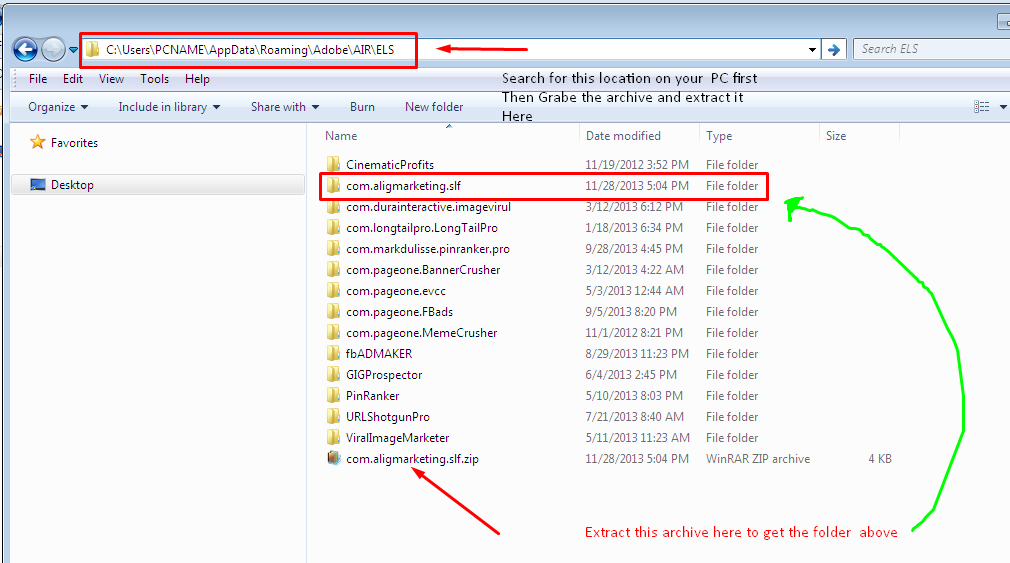Image resolution: width=1010 pixels, height=563 pixels.
Task: Select the com.aligmarketing.slf.zip file name
Action: tap(412, 459)
